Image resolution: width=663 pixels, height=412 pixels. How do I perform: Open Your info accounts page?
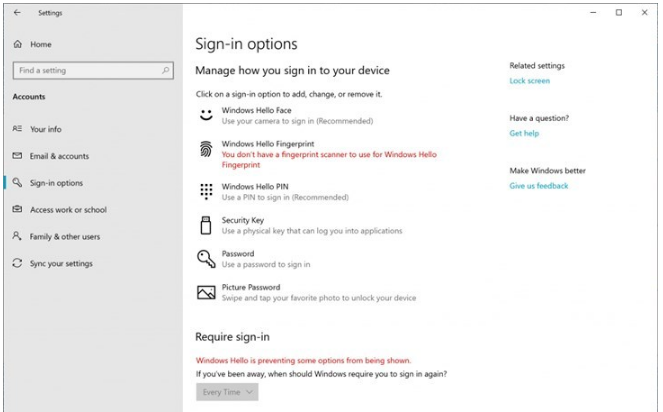tap(45, 129)
